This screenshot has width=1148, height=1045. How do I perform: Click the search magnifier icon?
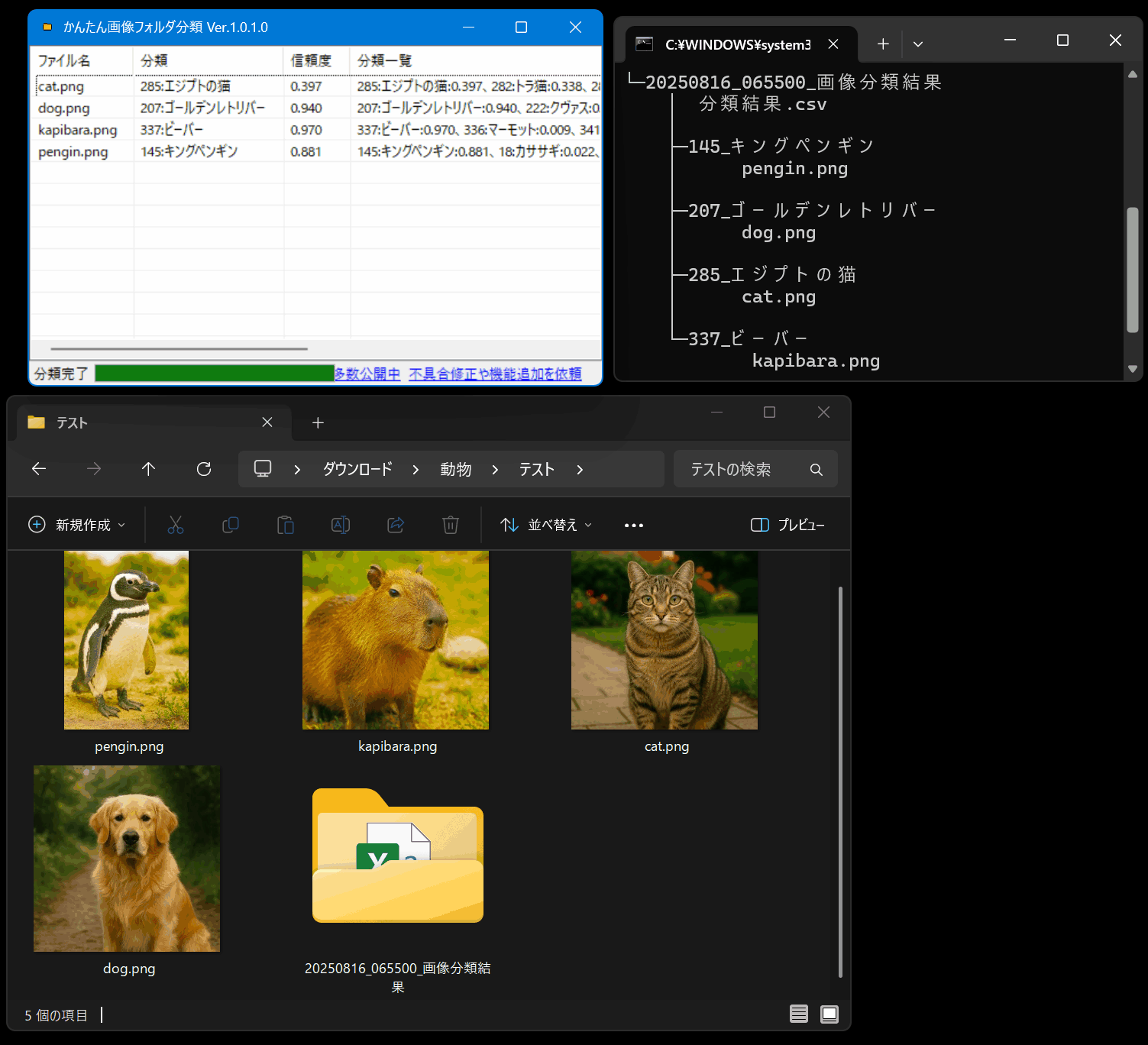pyautogui.click(x=817, y=470)
